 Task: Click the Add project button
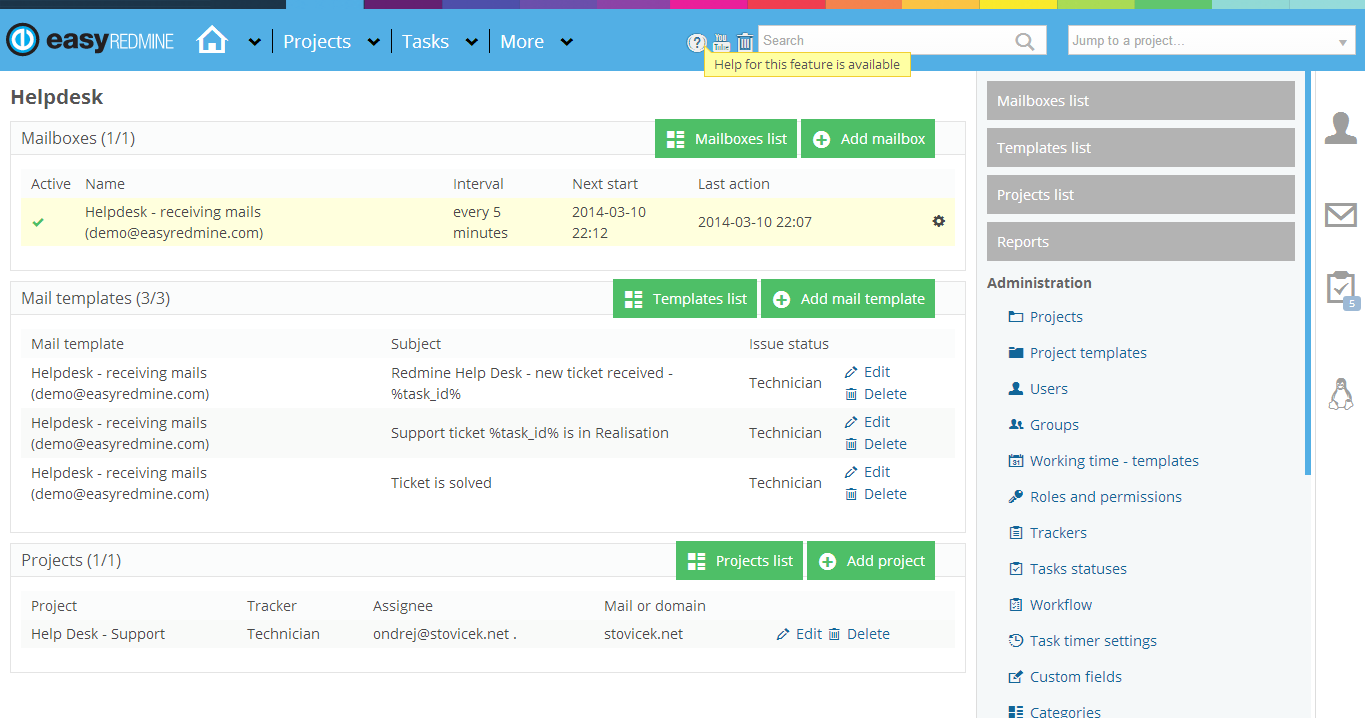coord(871,561)
